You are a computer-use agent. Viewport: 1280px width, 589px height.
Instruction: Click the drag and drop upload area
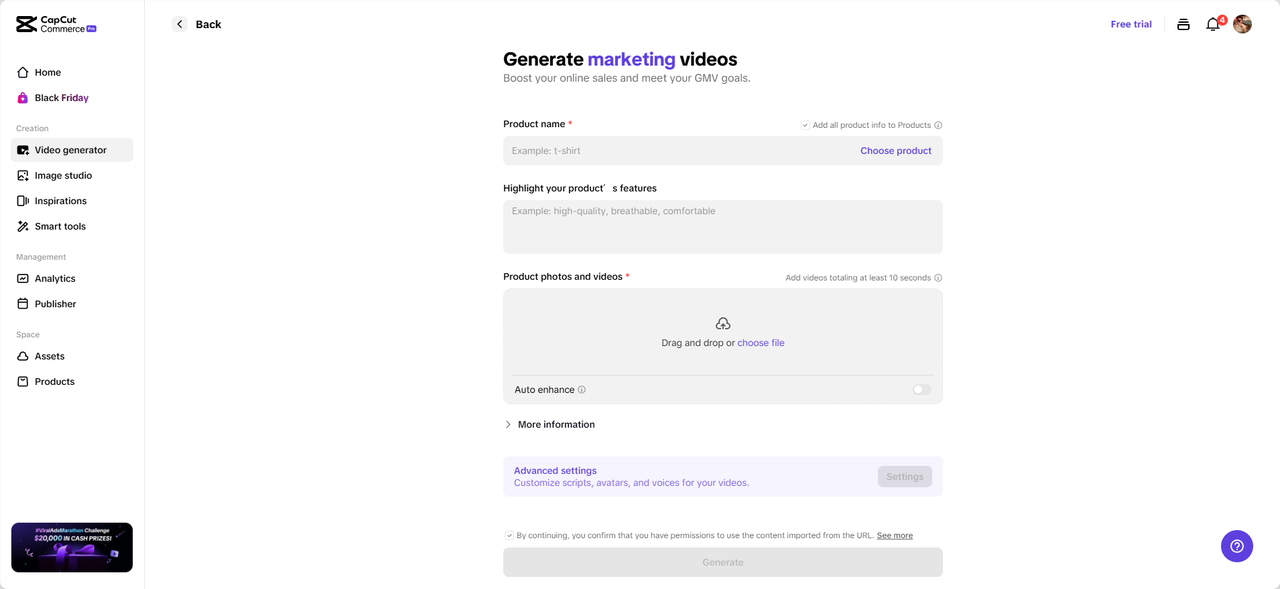point(723,332)
